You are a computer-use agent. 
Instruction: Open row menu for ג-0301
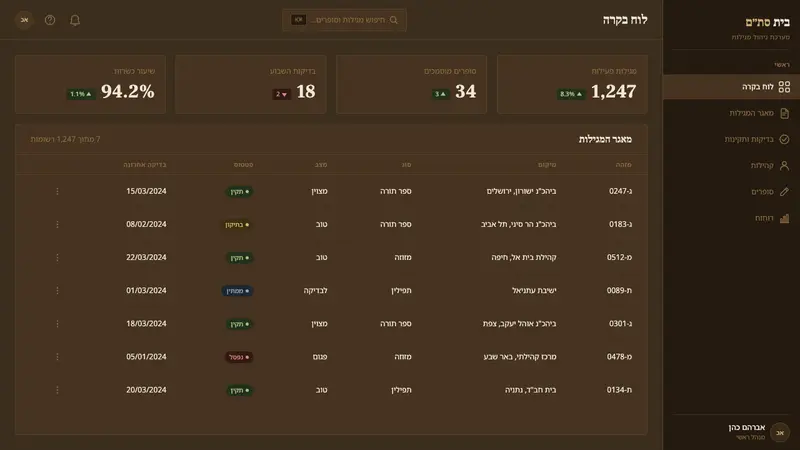[x=57, y=324]
